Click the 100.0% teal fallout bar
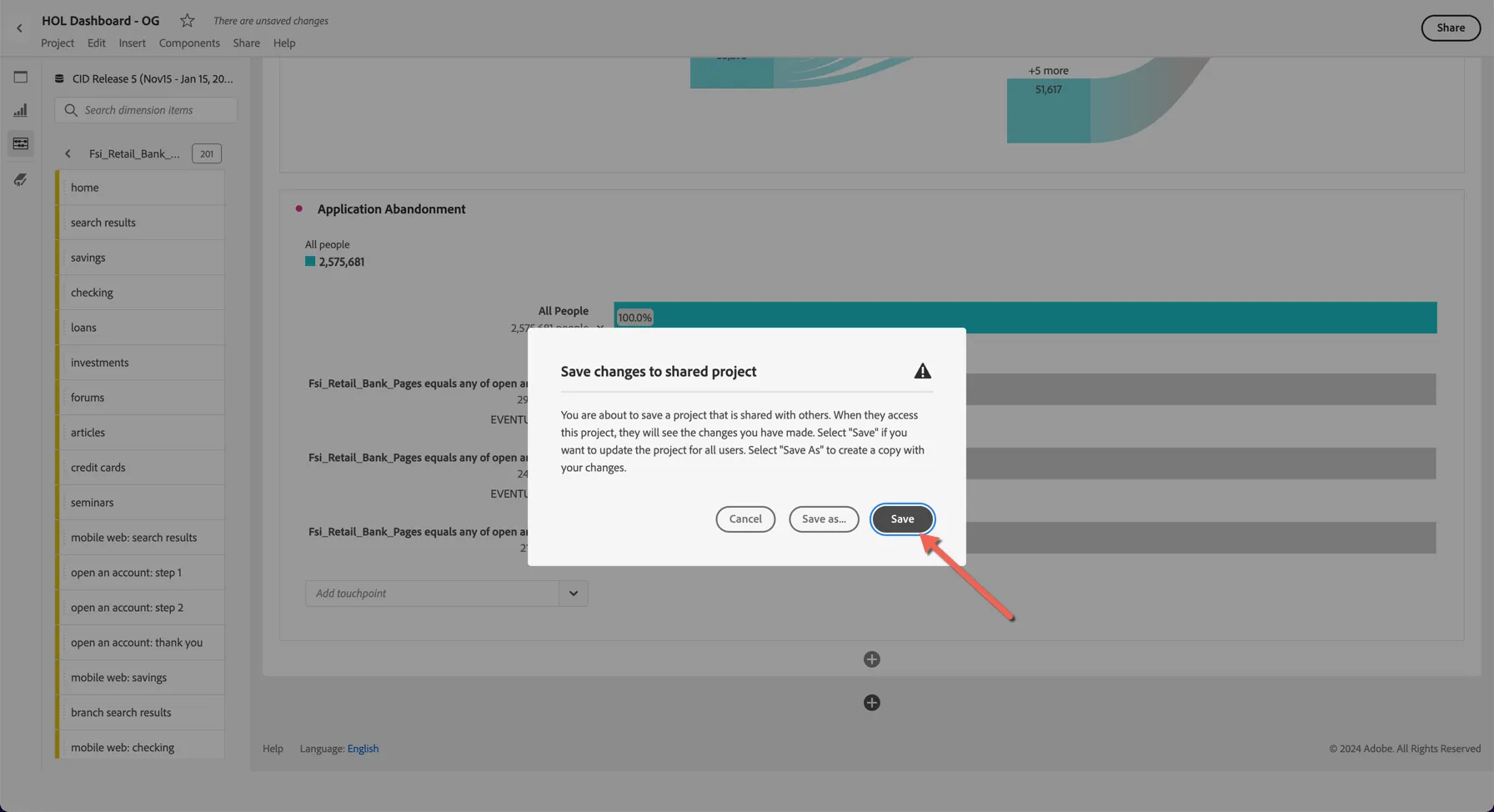 tap(1025, 318)
